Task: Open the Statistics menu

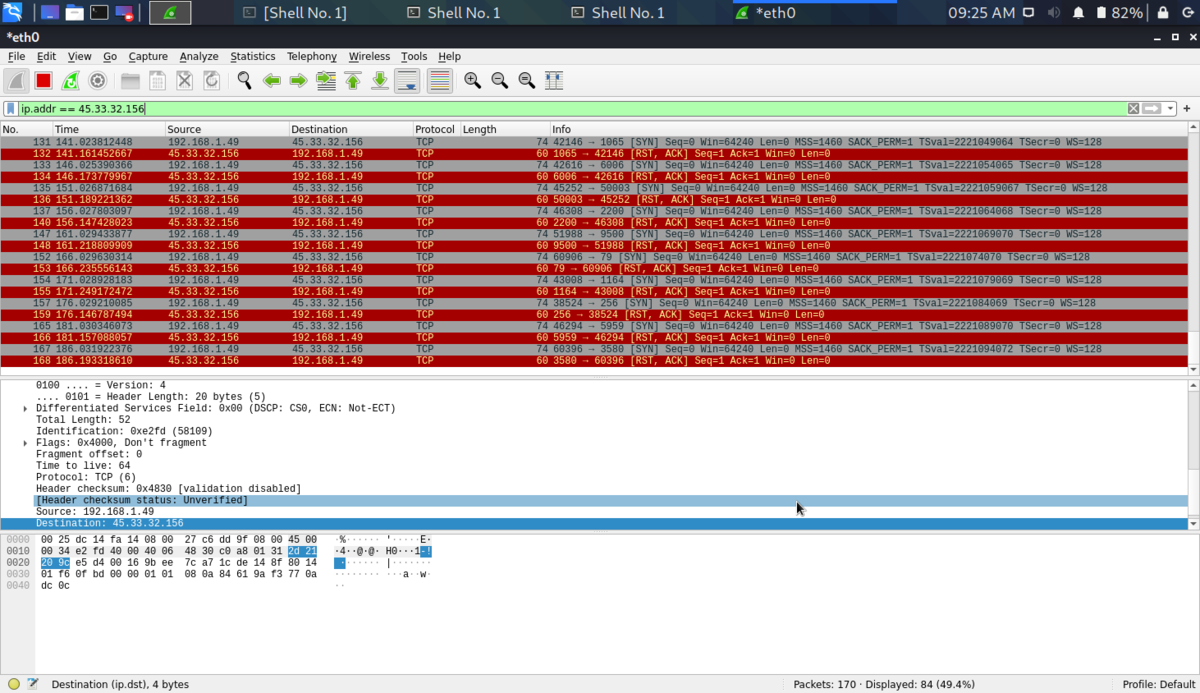Action: 252,56
